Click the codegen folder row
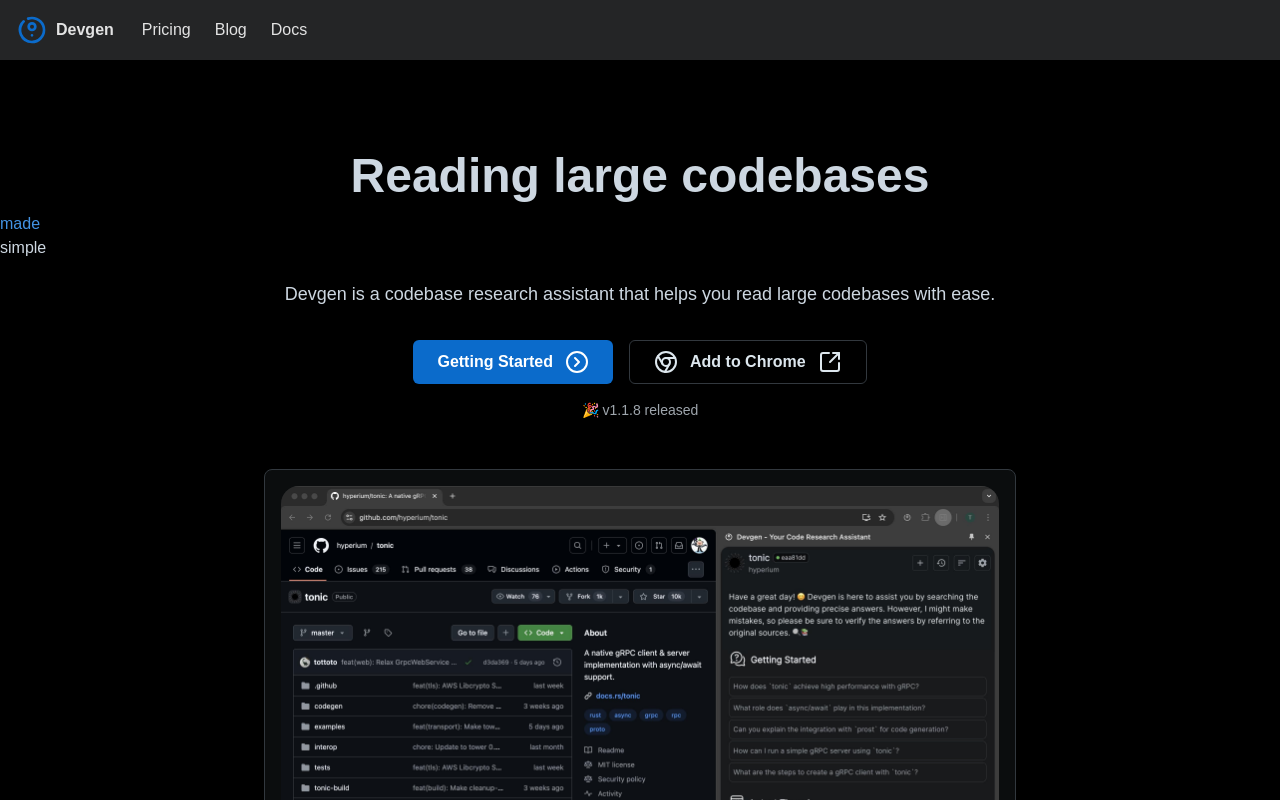 pos(328,706)
